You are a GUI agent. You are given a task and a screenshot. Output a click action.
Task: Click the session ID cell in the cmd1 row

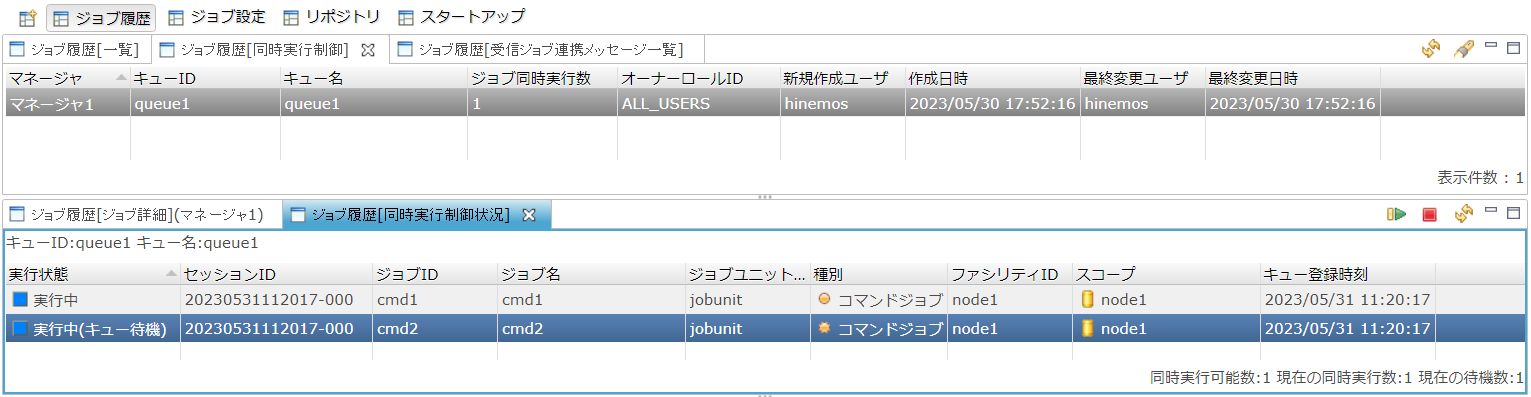pos(276,299)
